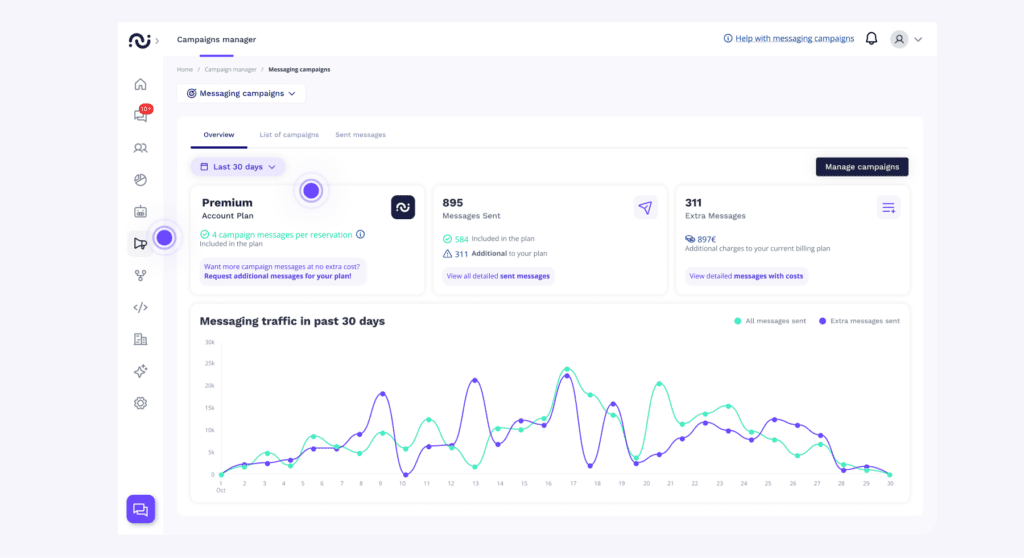Click the code embed icon in sidebar
The width and height of the screenshot is (1024, 558).
[140, 307]
